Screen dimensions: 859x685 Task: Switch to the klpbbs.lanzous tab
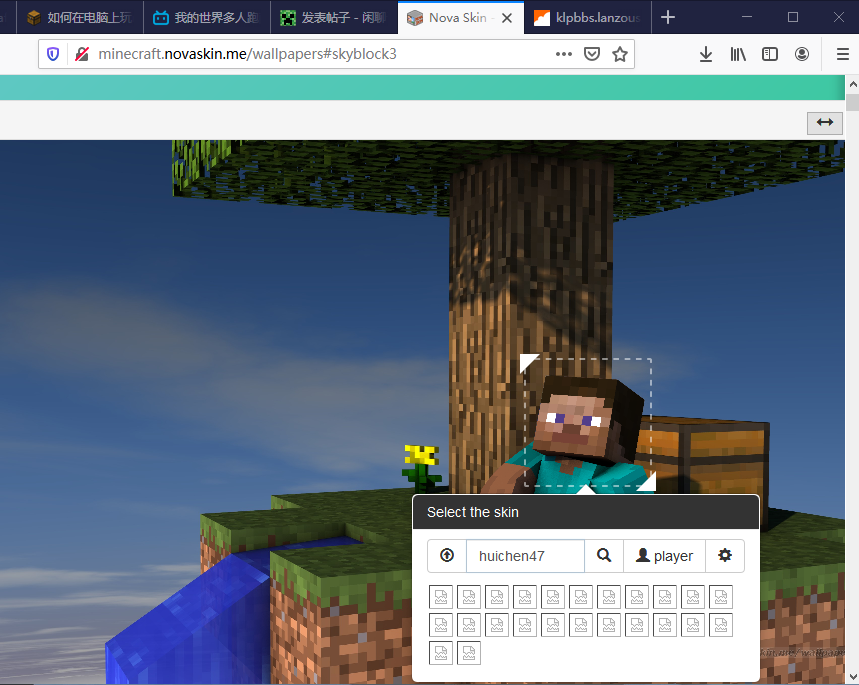coord(588,18)
